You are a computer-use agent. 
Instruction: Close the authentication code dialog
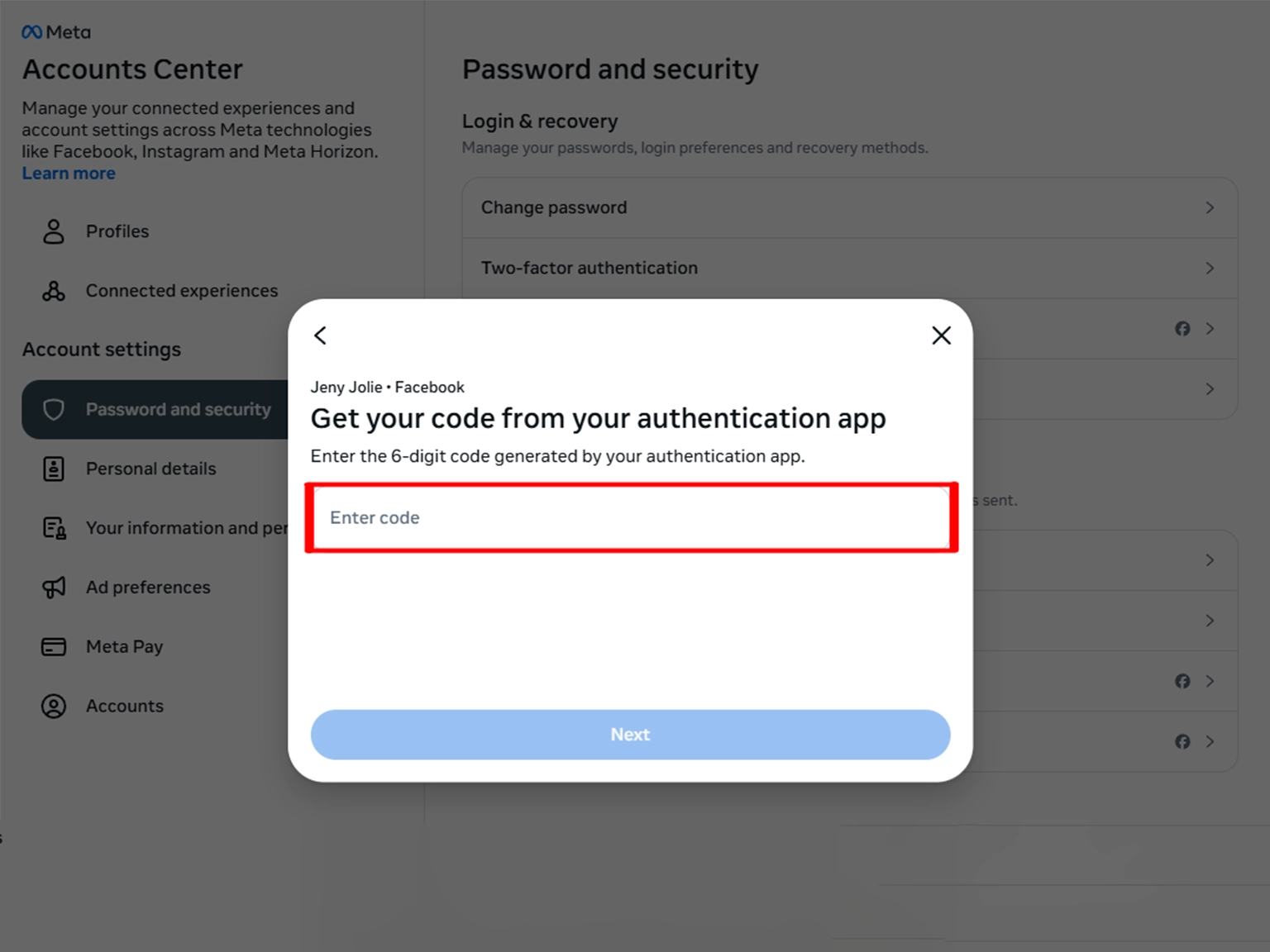pos(941,336)
